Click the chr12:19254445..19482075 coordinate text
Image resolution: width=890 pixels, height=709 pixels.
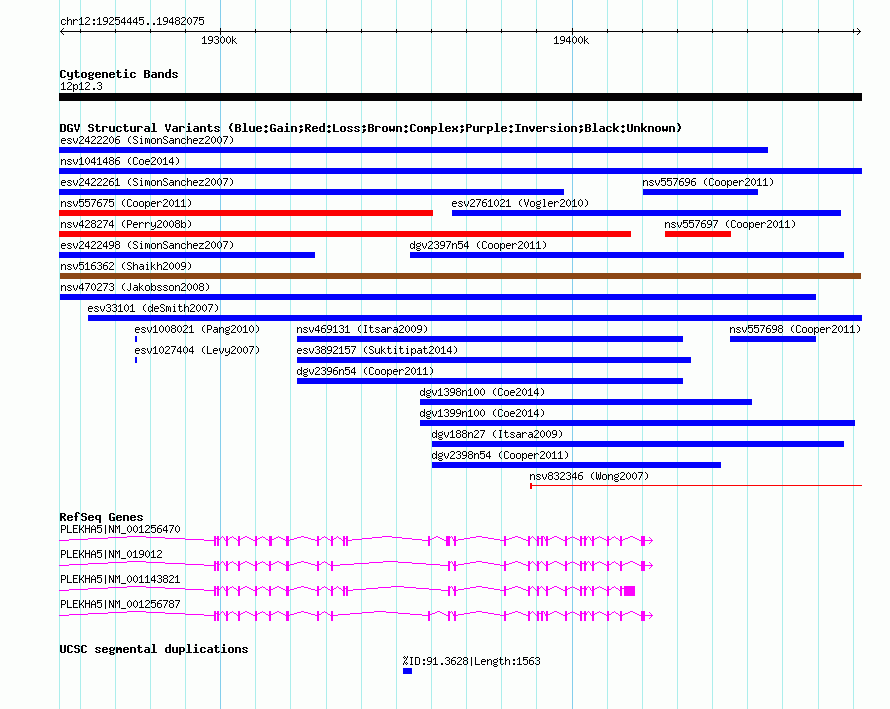[132, 21]
